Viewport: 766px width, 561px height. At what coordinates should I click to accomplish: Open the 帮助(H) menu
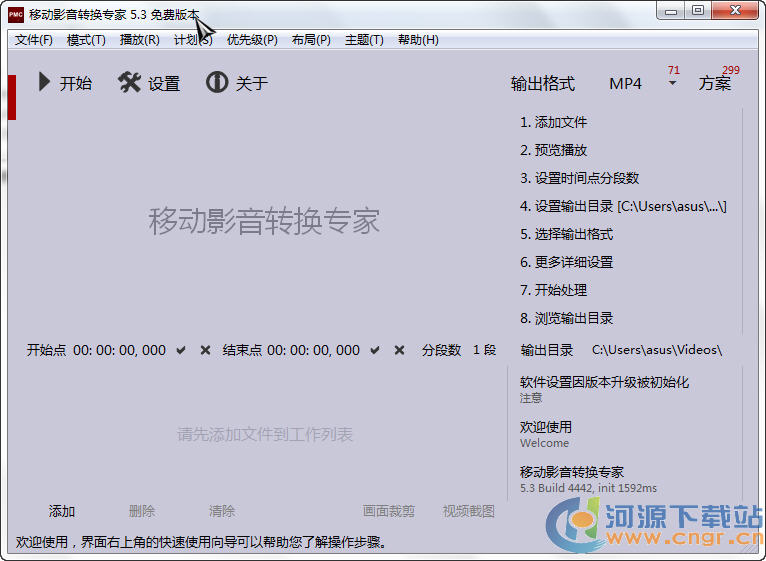click(418, 40)
